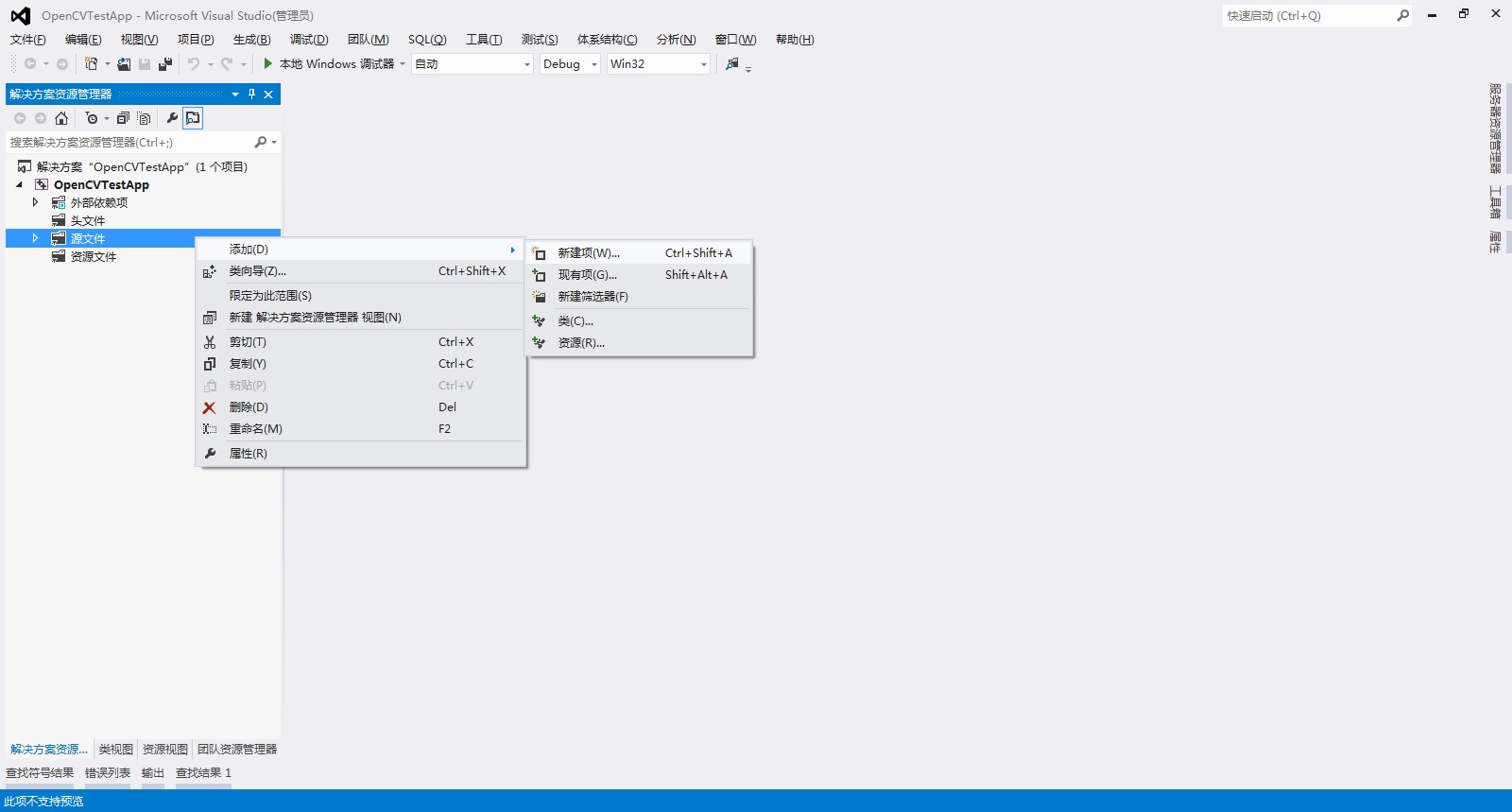The width and height of the screenshot is (1512, 812).
Task: Close the 解决方案资源管理器 panel
Action: point(268,94)
